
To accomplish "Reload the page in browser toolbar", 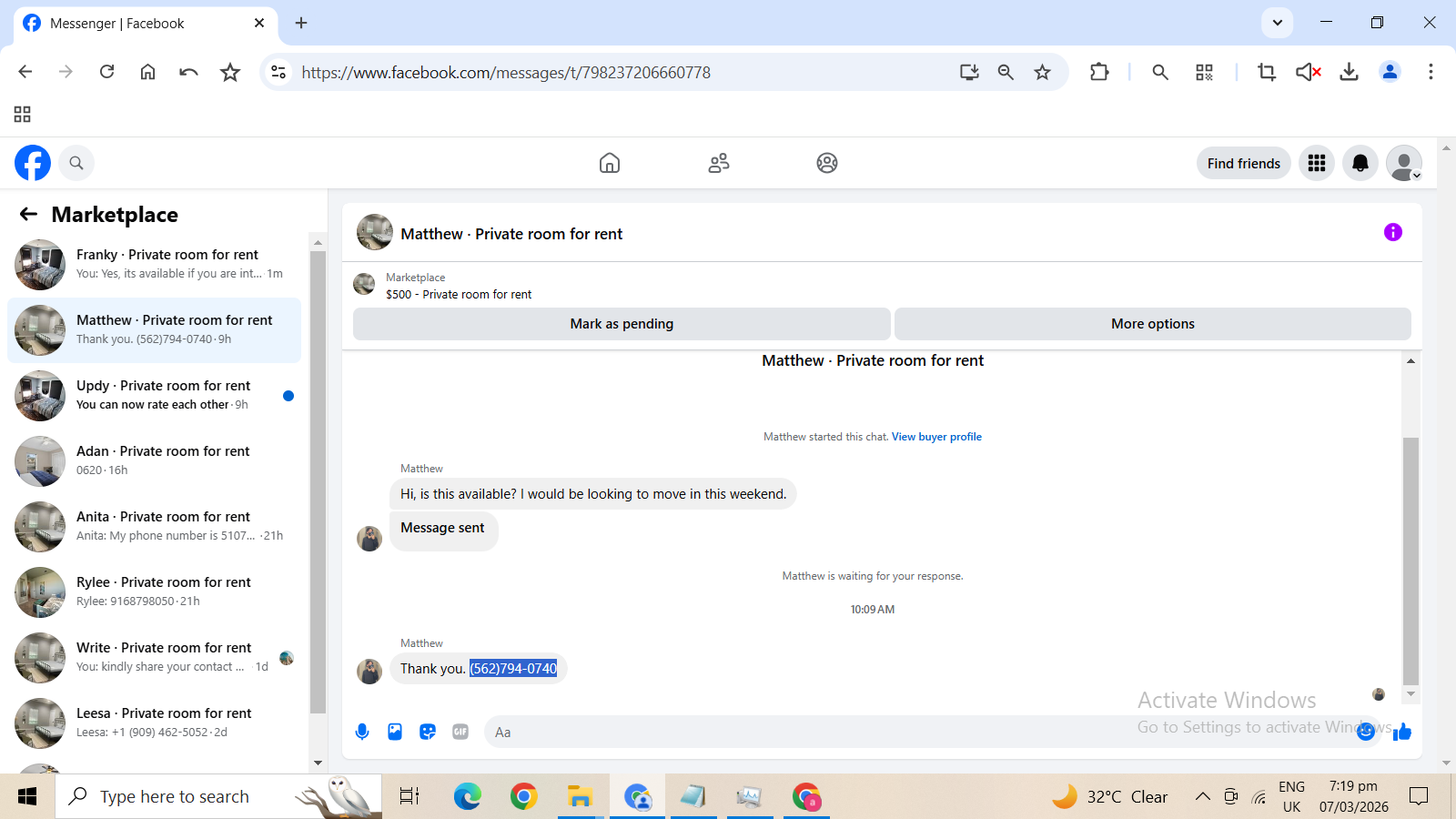I will click(x=106, y=72).
